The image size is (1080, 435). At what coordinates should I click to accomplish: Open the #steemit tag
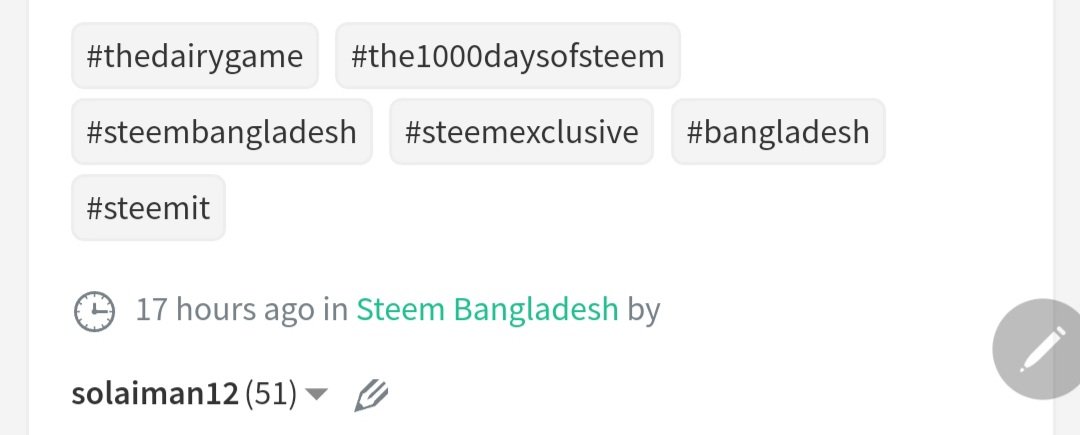[148, 207]
